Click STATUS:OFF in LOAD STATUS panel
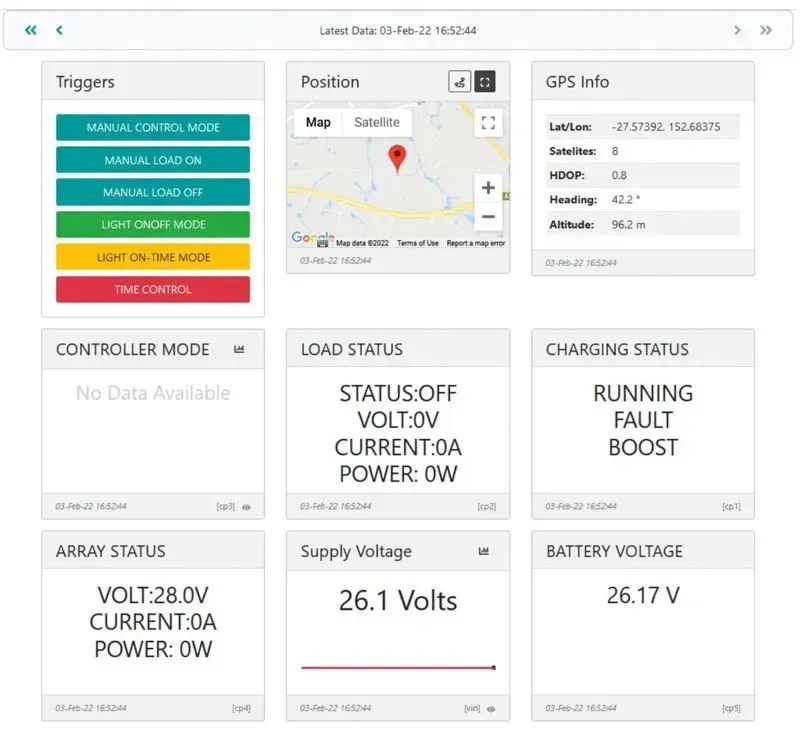Viewport: 800px width, 733px height. [398, 393]
